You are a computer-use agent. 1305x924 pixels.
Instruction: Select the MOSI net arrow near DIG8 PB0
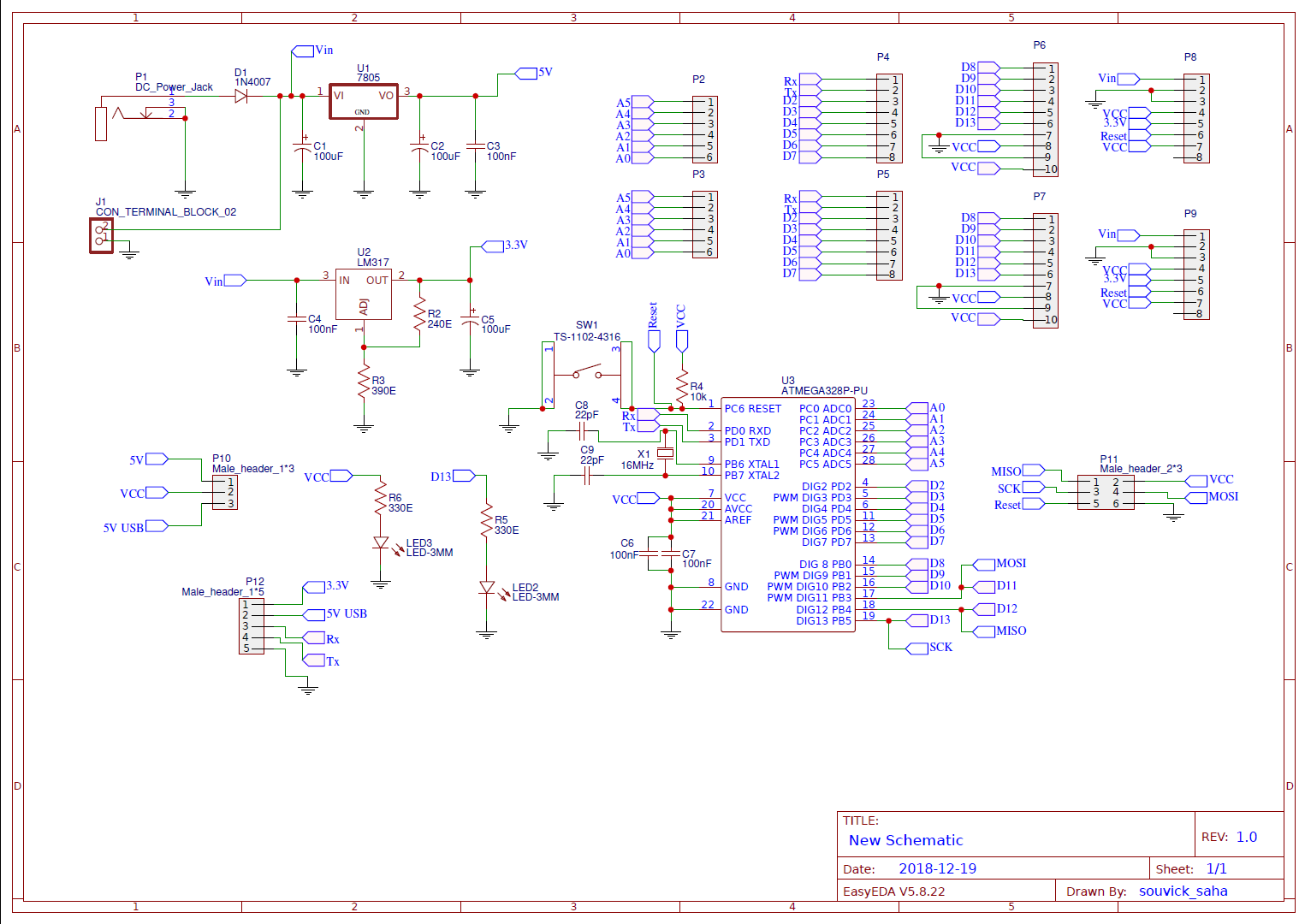tap(984, 564)
